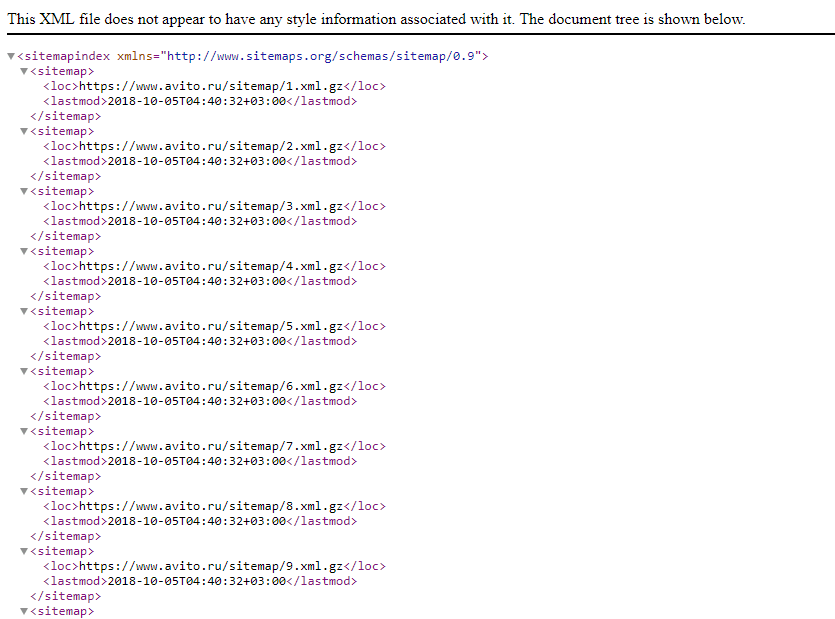Click lastmod date under 7.xml.gz
Viewport: 835px width, 619px height.
pyautogui.click(x=197, y=461)
